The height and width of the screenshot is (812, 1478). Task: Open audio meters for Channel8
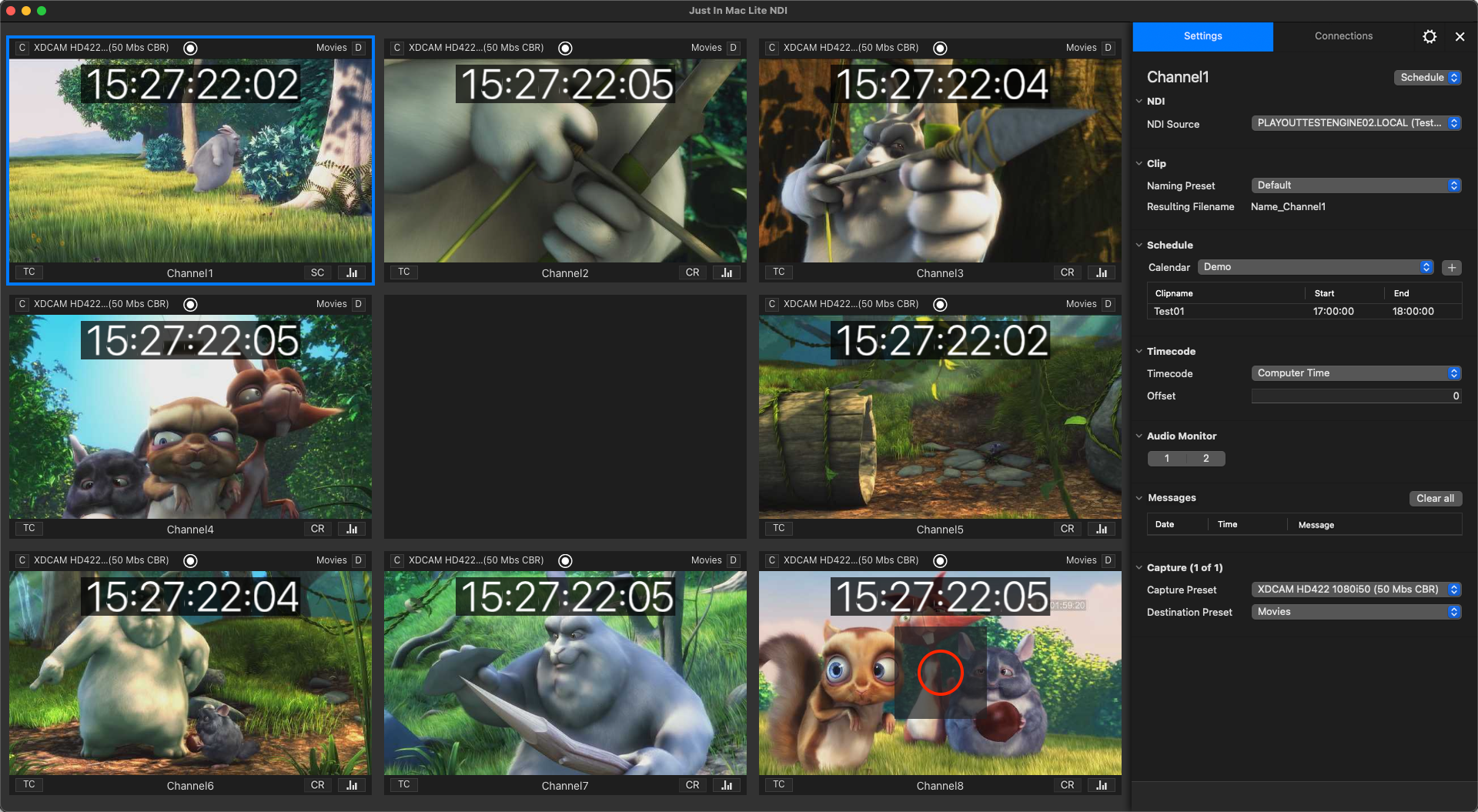coord(1102,785)
